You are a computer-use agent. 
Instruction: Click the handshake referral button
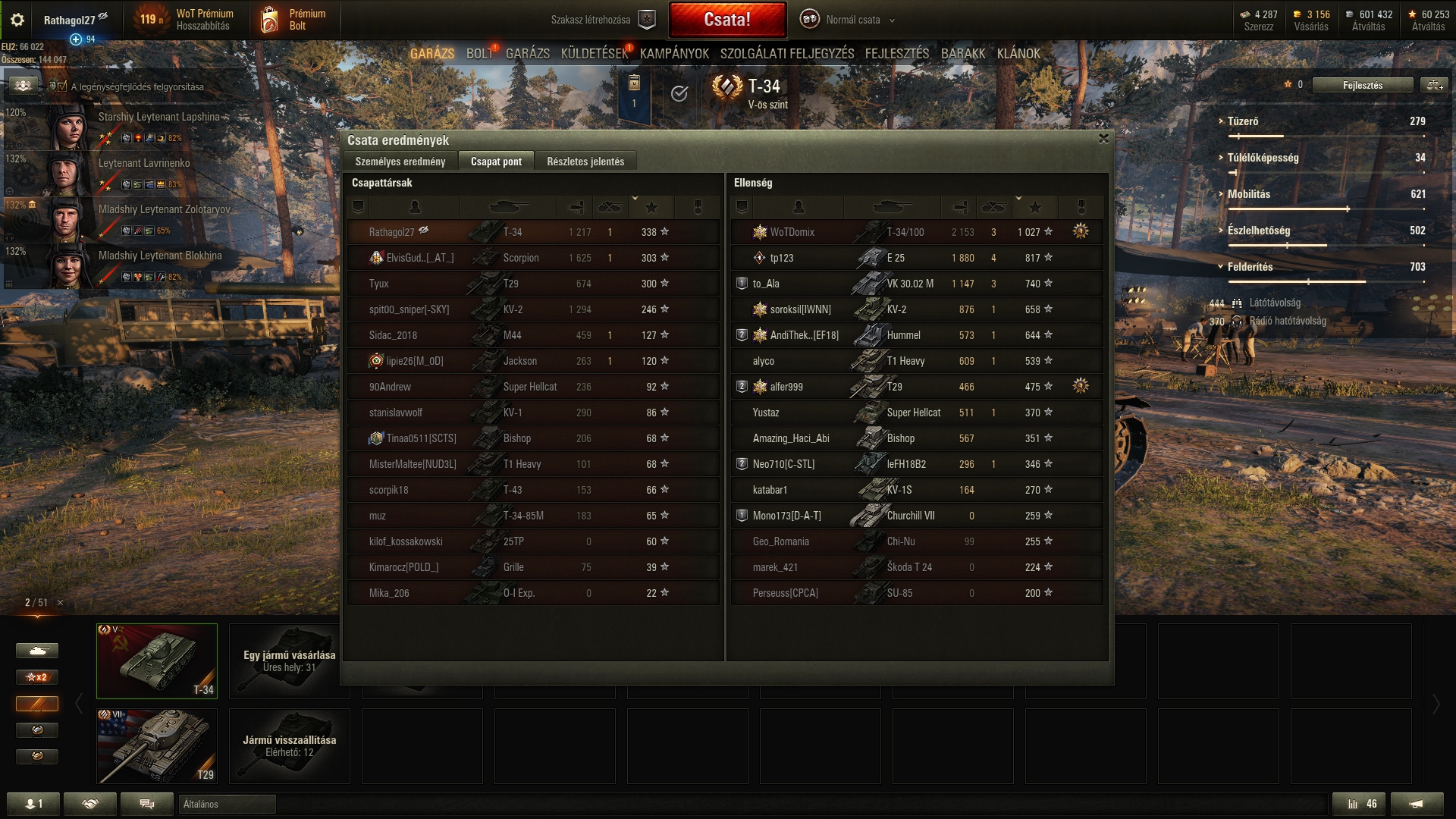tap(90, 804)
